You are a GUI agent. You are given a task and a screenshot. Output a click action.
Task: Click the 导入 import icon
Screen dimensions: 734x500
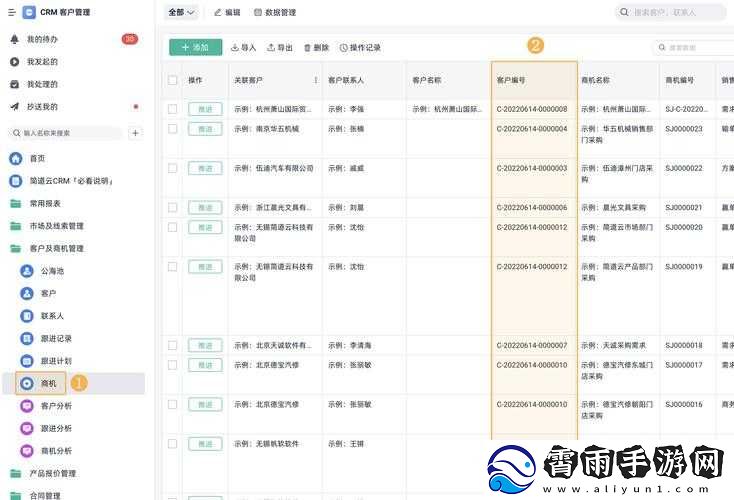235,48
